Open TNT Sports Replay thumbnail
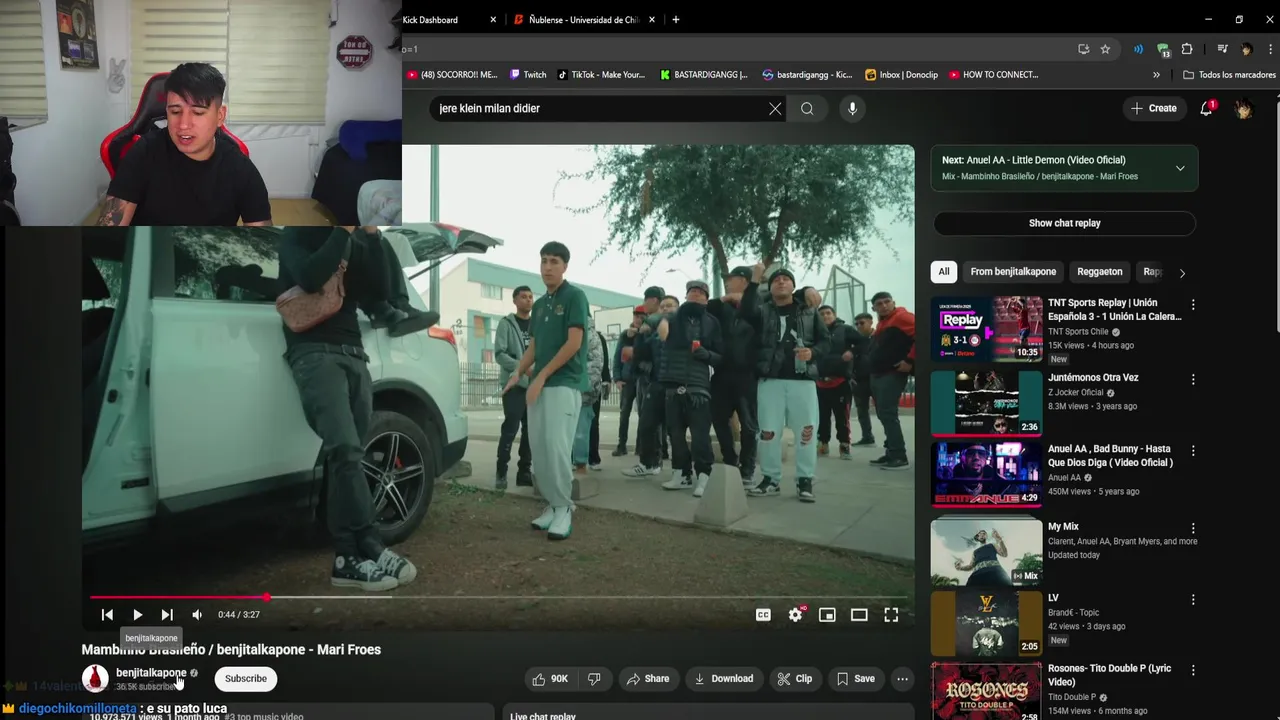Screen dimensions: 1280x720 tap(986, 328)
